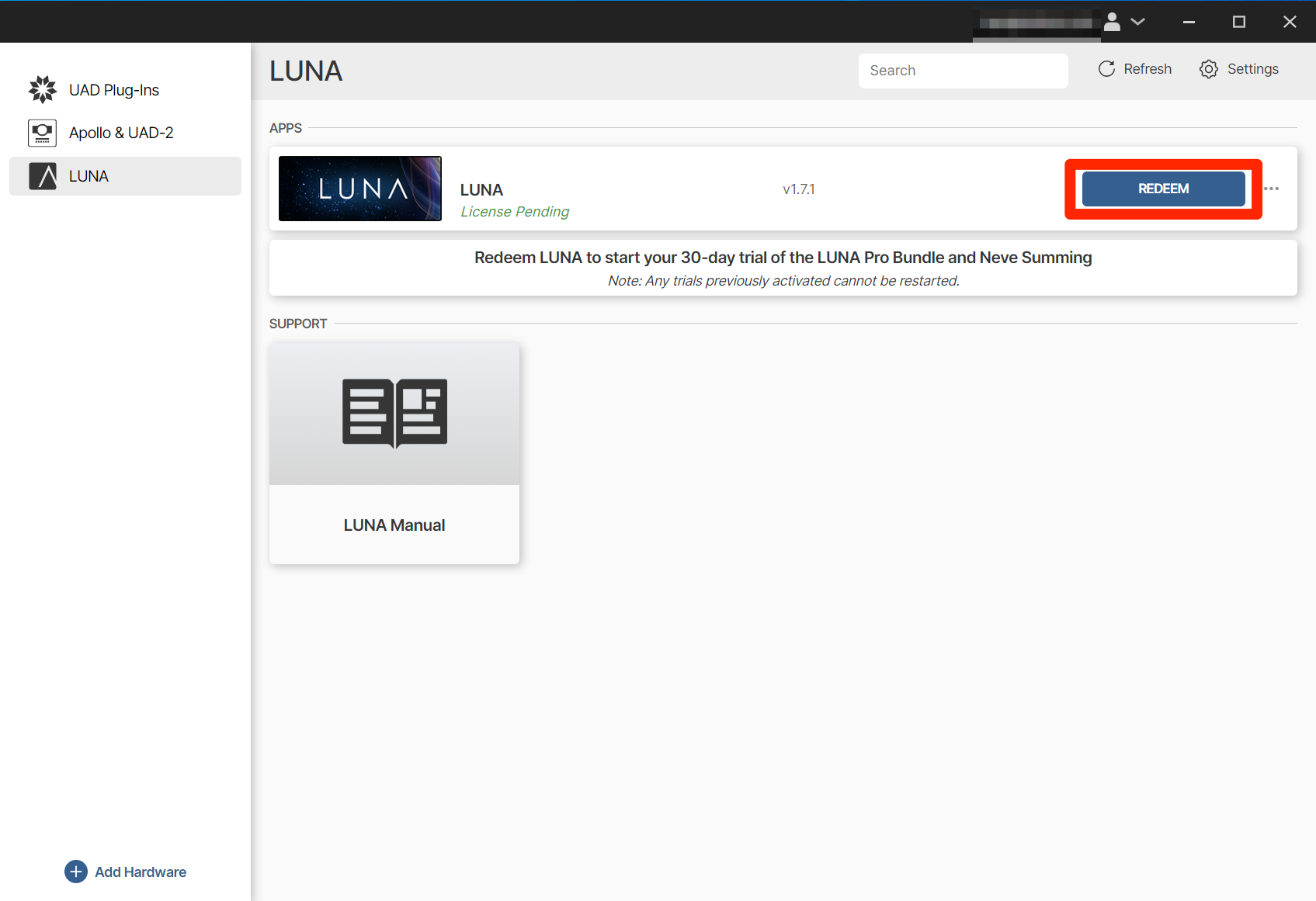The width and height of the screenshot is (1316, 901).
Task: Click the Add Hardware link
Action: [x=141, y=872]
